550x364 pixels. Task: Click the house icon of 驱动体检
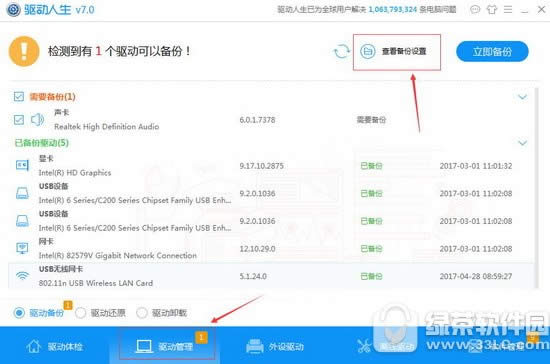(34, 346)
